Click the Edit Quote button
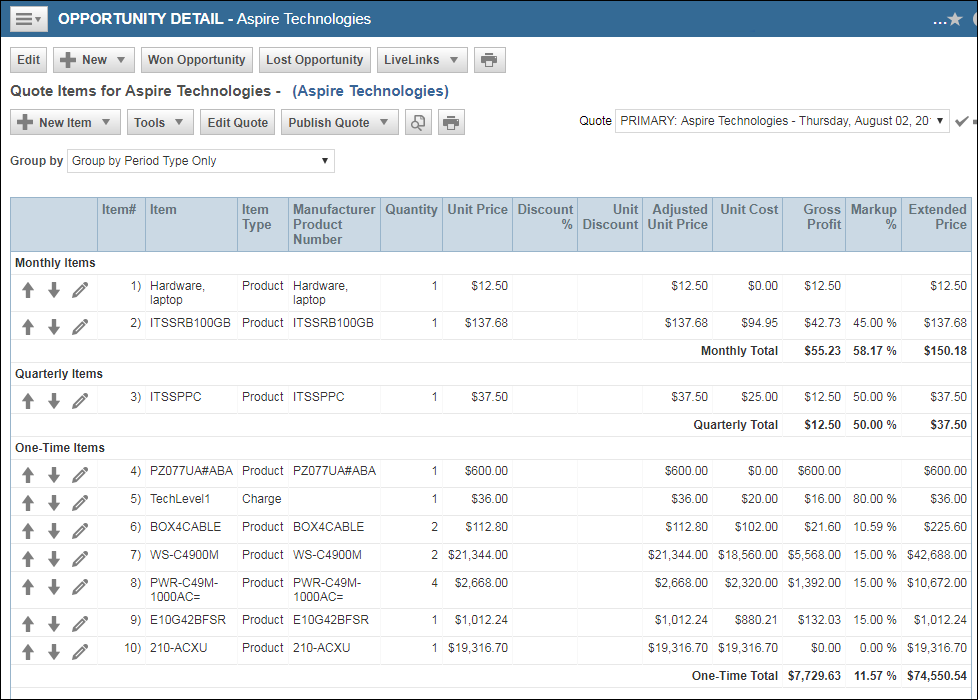Screen dimensions: 978x700 [x=237, y=123]
